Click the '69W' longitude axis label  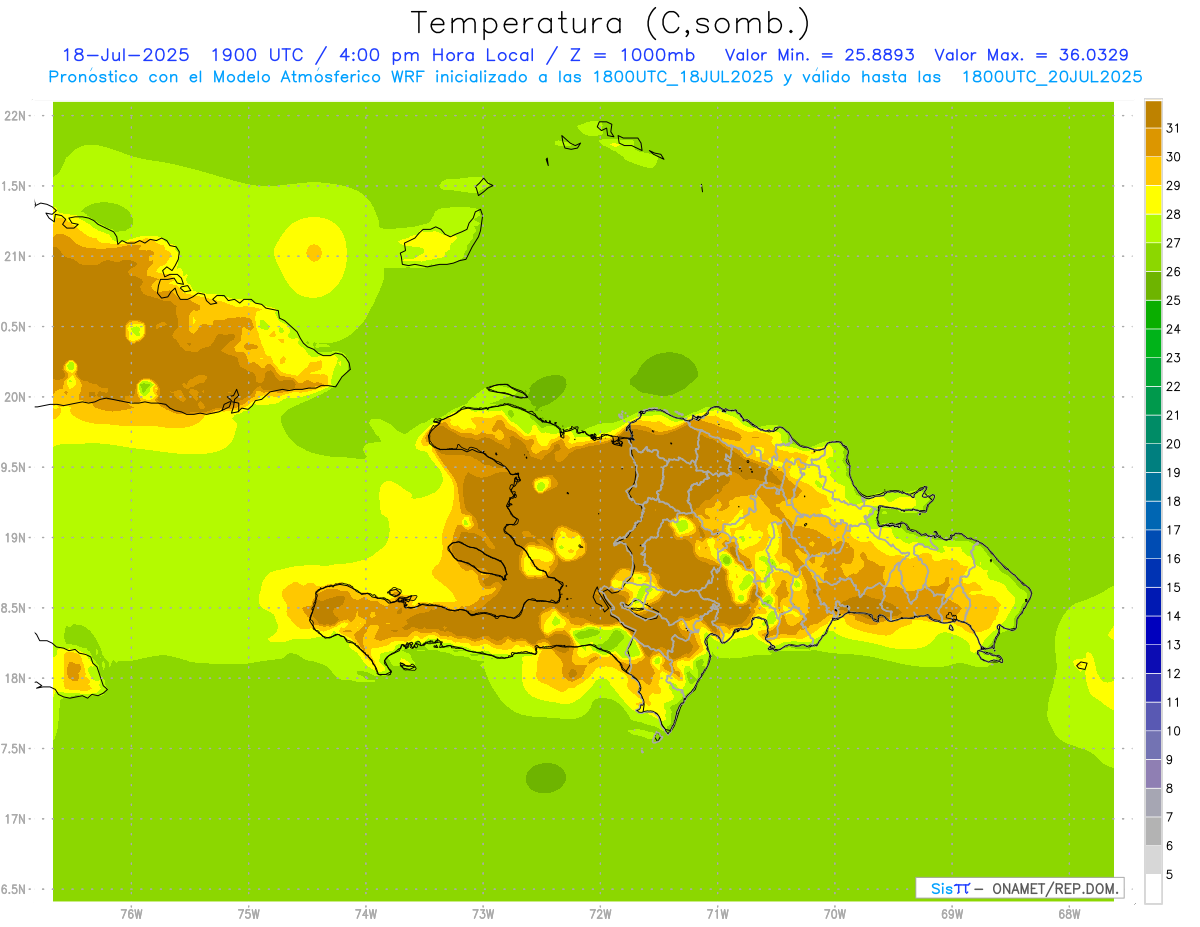[x=952, y=914]
